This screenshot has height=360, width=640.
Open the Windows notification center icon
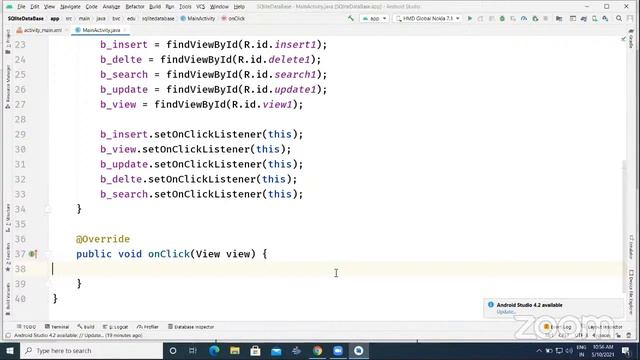click(x=626, y=351)
